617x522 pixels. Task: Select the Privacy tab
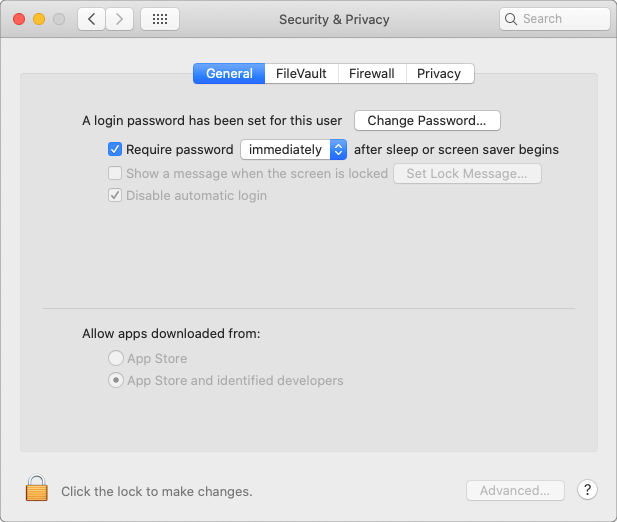(439, 74)
